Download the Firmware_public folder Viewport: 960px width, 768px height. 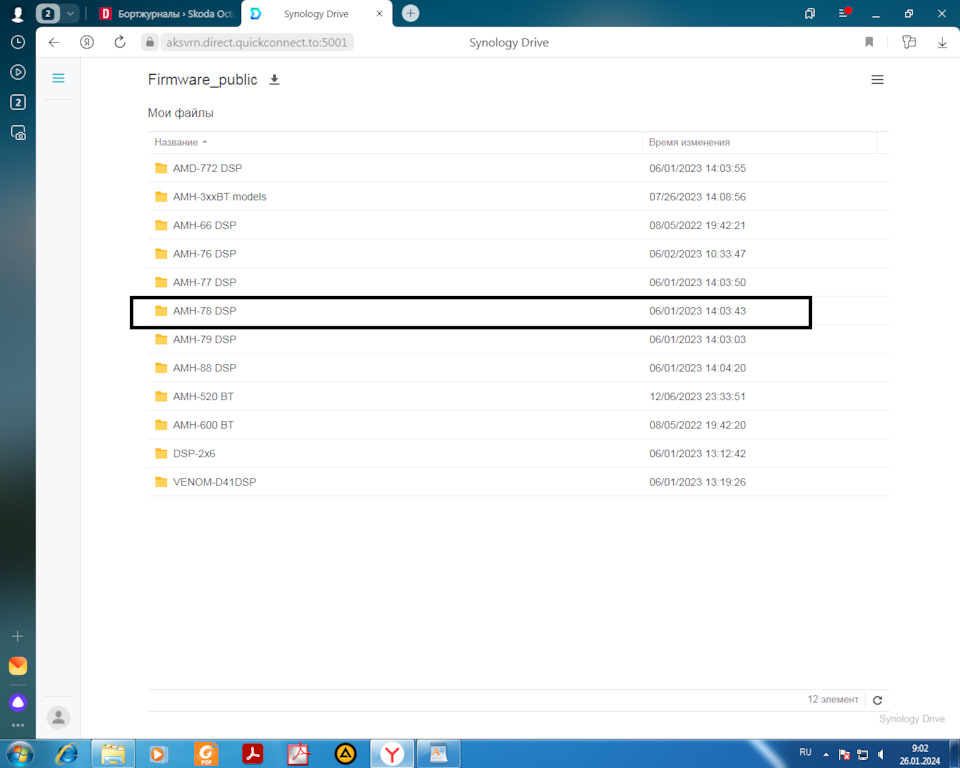(x=275, y=80)
